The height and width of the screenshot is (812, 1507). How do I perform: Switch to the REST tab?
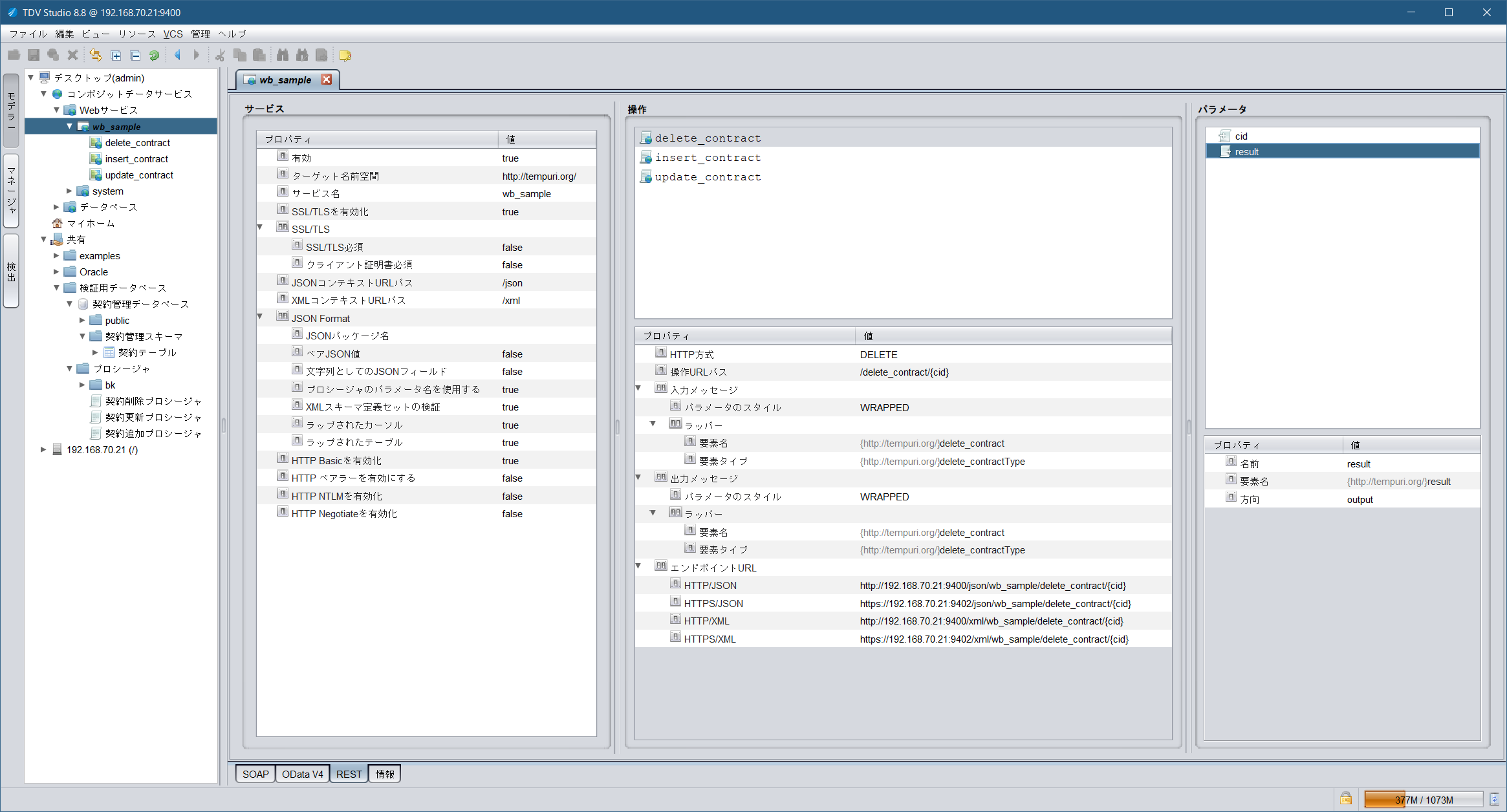pyautogui.click(x=349, y=774)
